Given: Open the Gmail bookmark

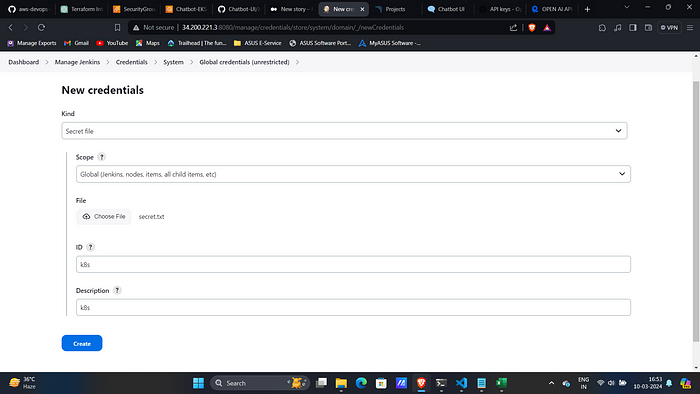Looking at the screenshot, I should click(x=76, y=43).
